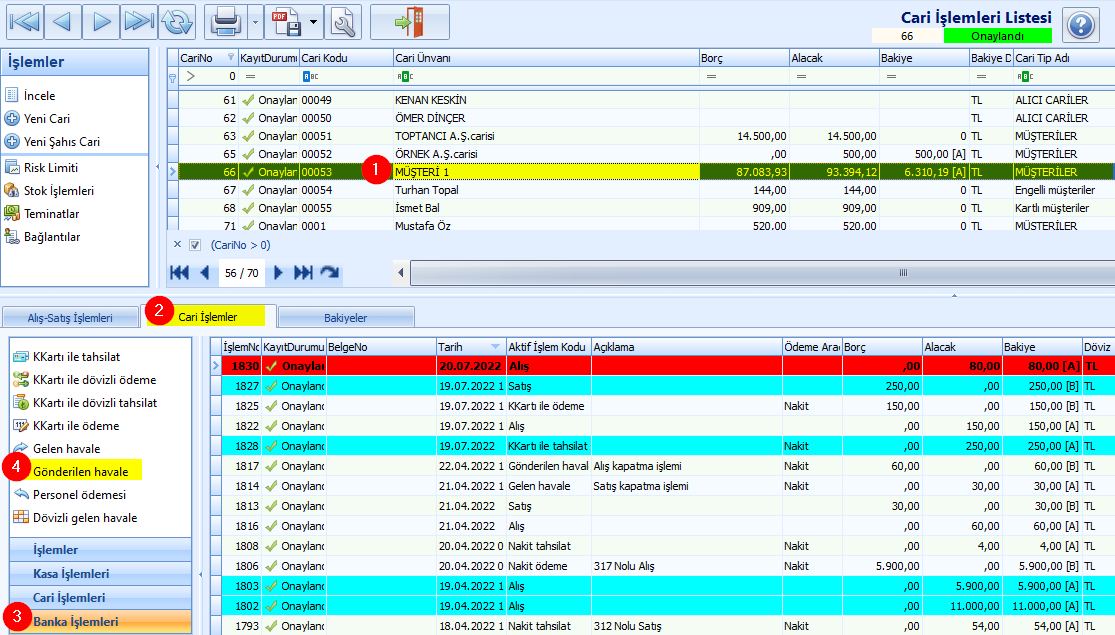Click CariNo column filter icon
Viewport: 1115px width, 635px height.
coord(230,58)
